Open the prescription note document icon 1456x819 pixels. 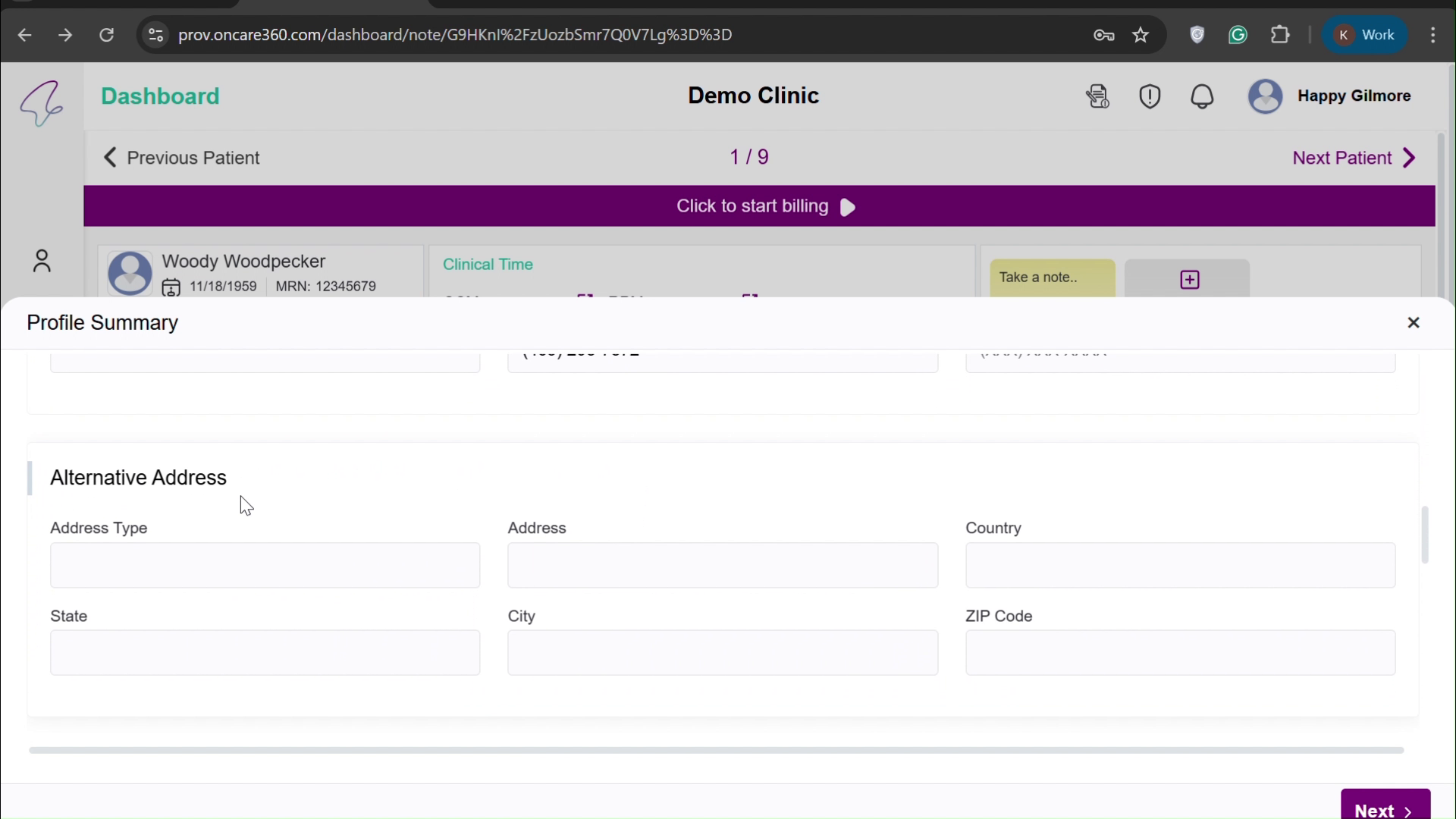coord(1098,96)
